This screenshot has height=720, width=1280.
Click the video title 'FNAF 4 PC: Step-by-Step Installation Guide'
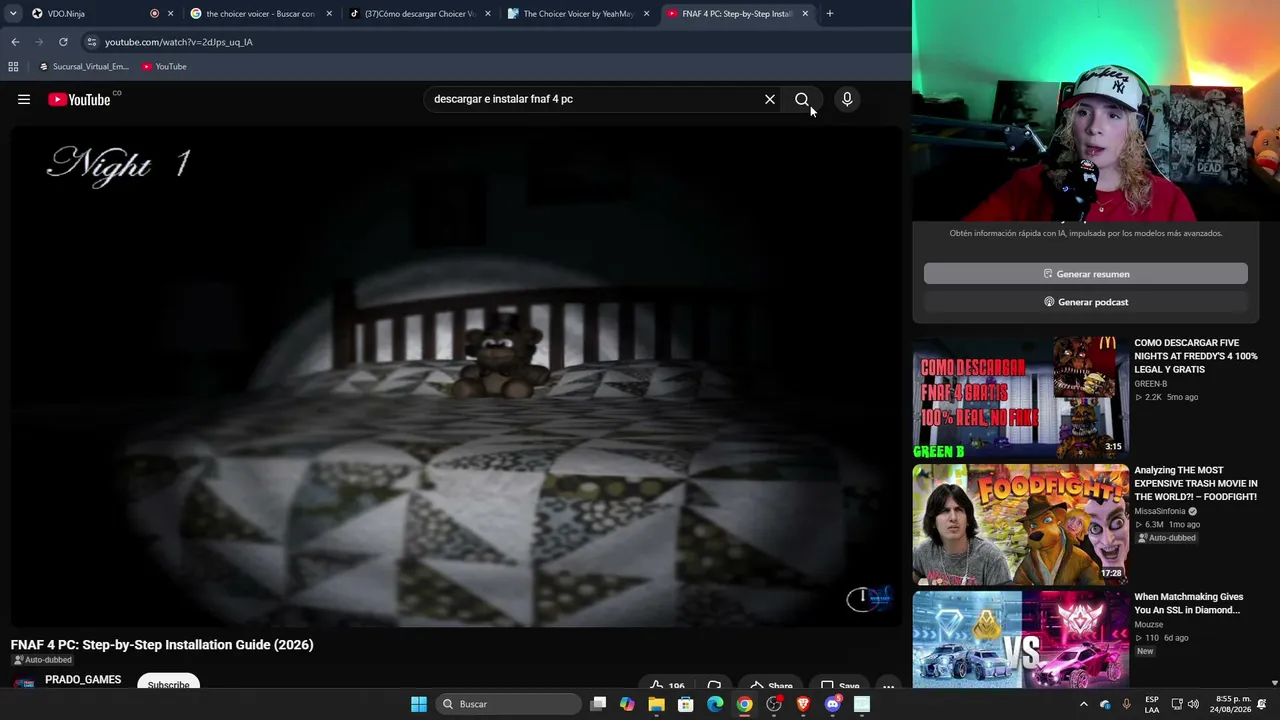click(x=162, y=645)
